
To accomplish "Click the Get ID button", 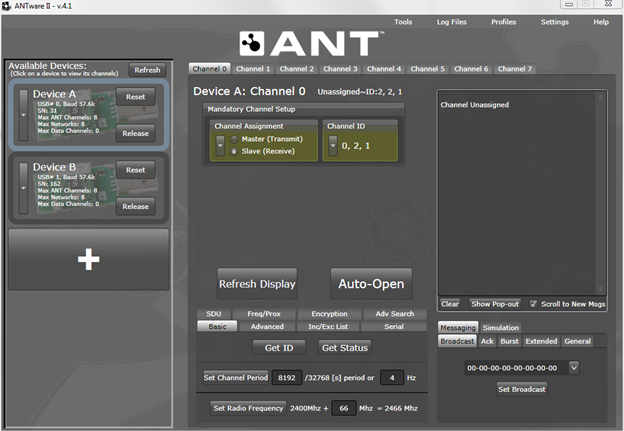I will (x=279, y=348).
